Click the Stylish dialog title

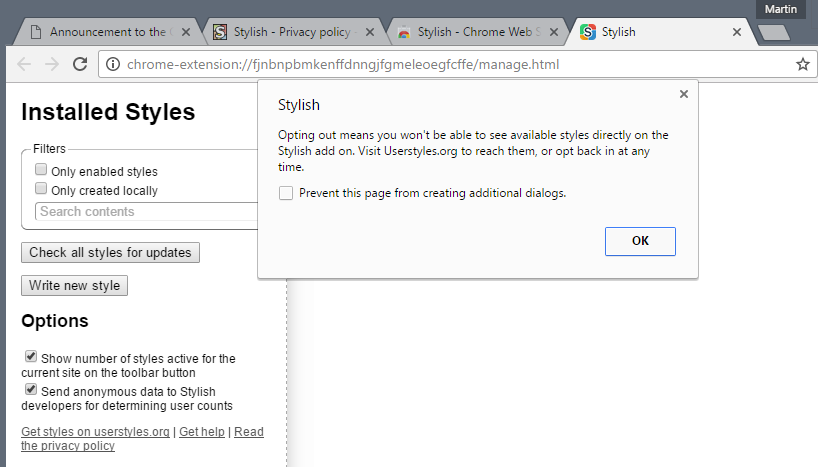(x=299, y=105)
